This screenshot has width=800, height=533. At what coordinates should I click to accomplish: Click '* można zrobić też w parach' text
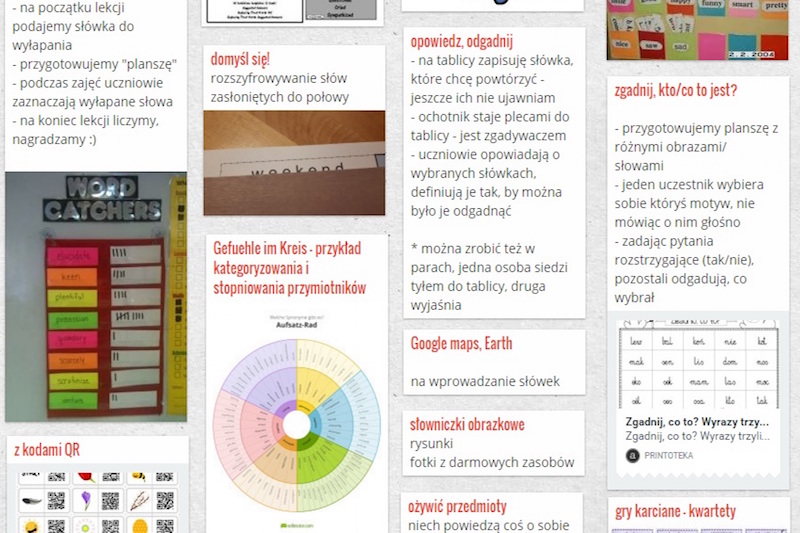(x=489, y=258)
